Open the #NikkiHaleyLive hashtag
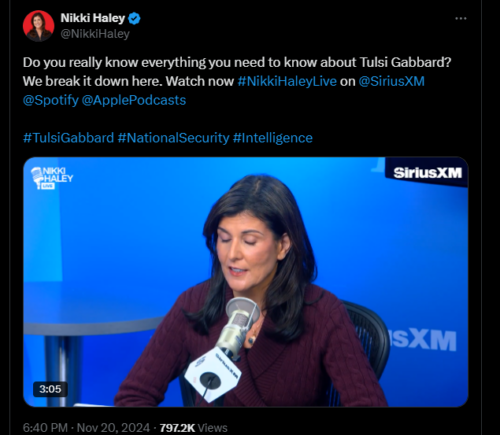The image size is (500, 435). (287, 81)
